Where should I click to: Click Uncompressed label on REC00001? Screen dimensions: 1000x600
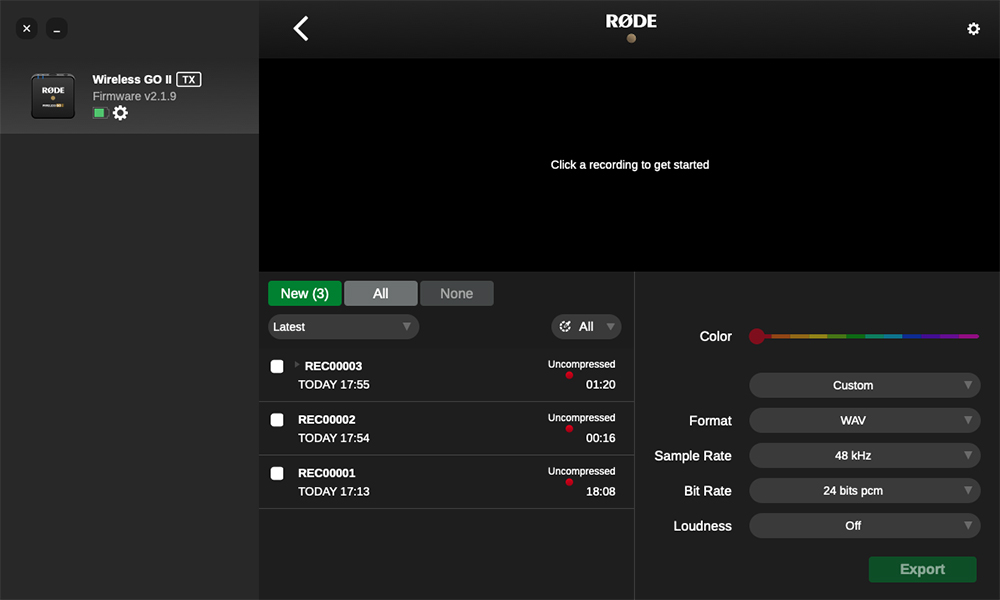[582, 471]
